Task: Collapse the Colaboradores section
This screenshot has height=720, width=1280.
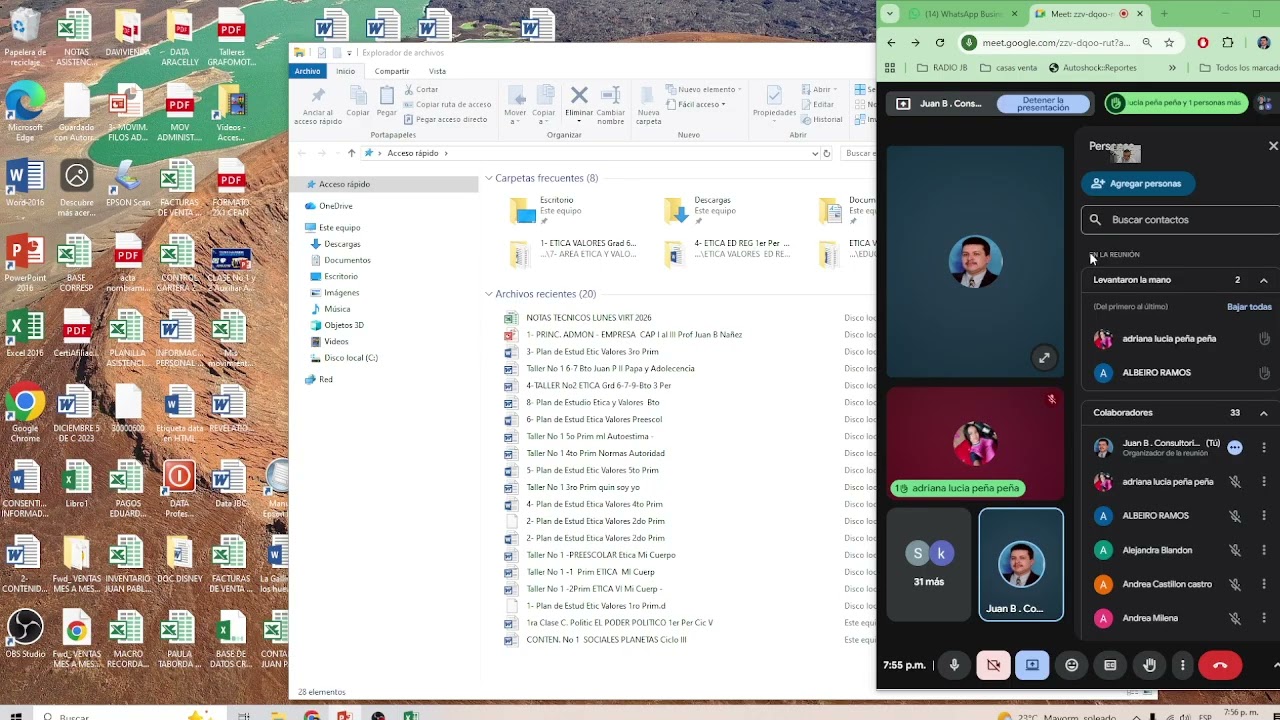Action: pos(1264,413)
